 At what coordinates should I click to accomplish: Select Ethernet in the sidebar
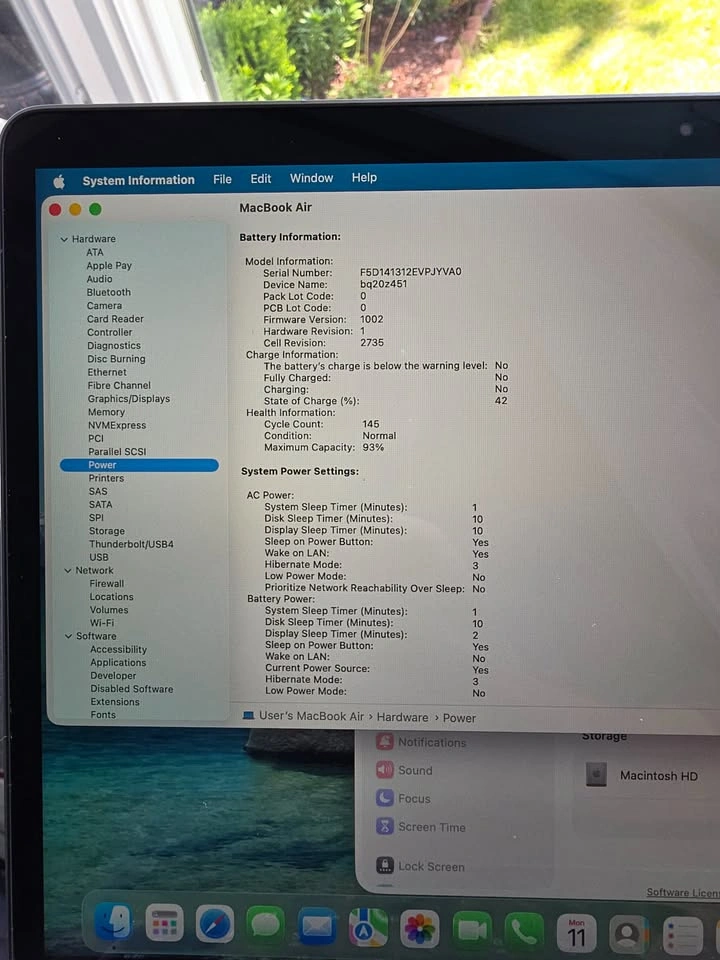click(107, 372)
